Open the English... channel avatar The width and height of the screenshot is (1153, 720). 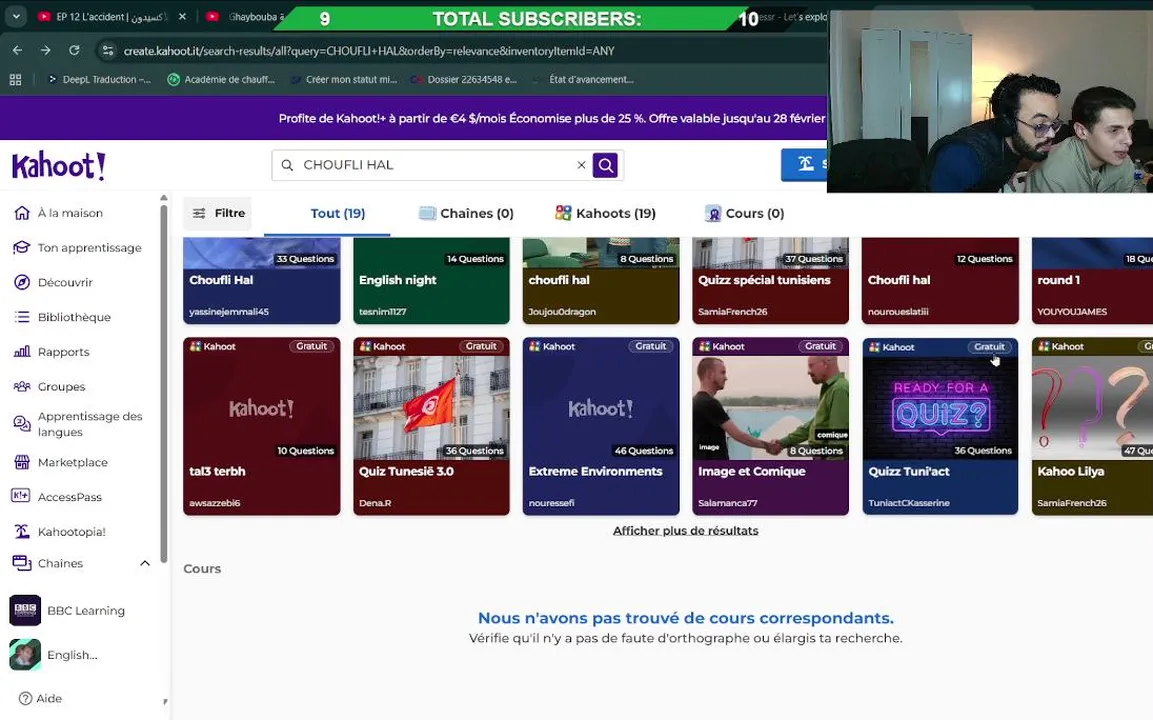click(x=25, y=655)
